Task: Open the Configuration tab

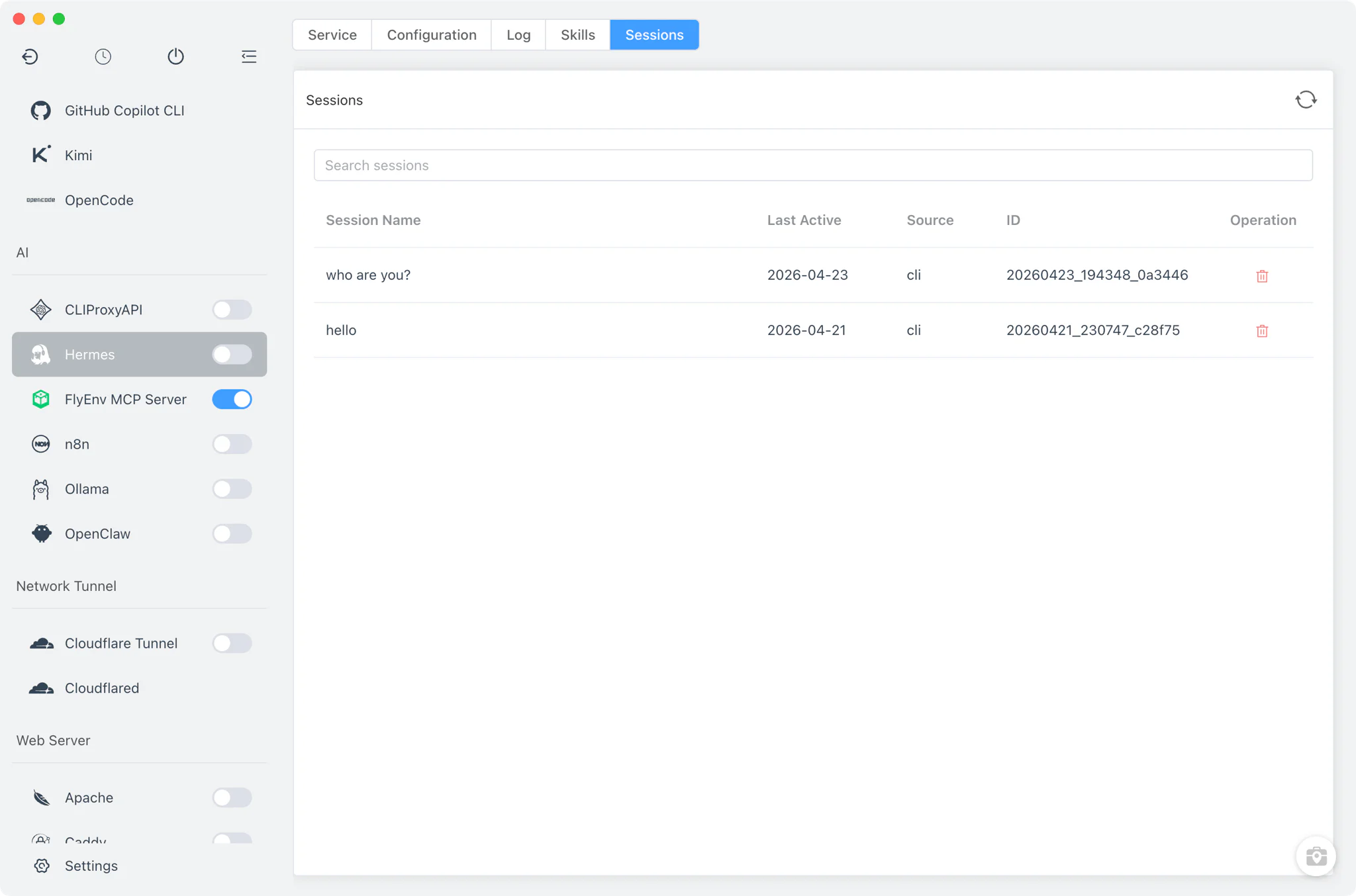Action: 432,34
